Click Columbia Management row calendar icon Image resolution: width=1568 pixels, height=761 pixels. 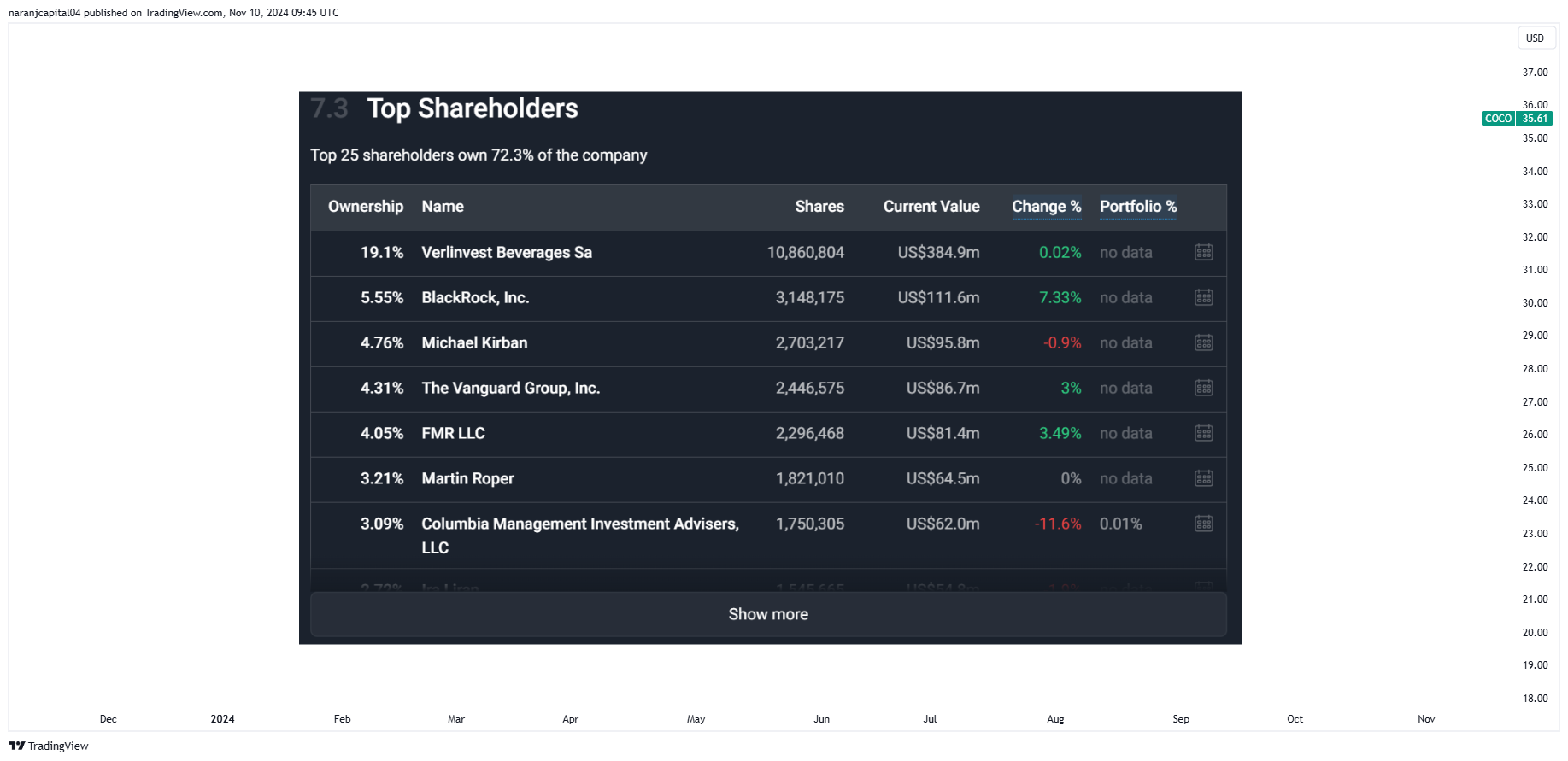pyautogui.click(x=1203, y=524)
